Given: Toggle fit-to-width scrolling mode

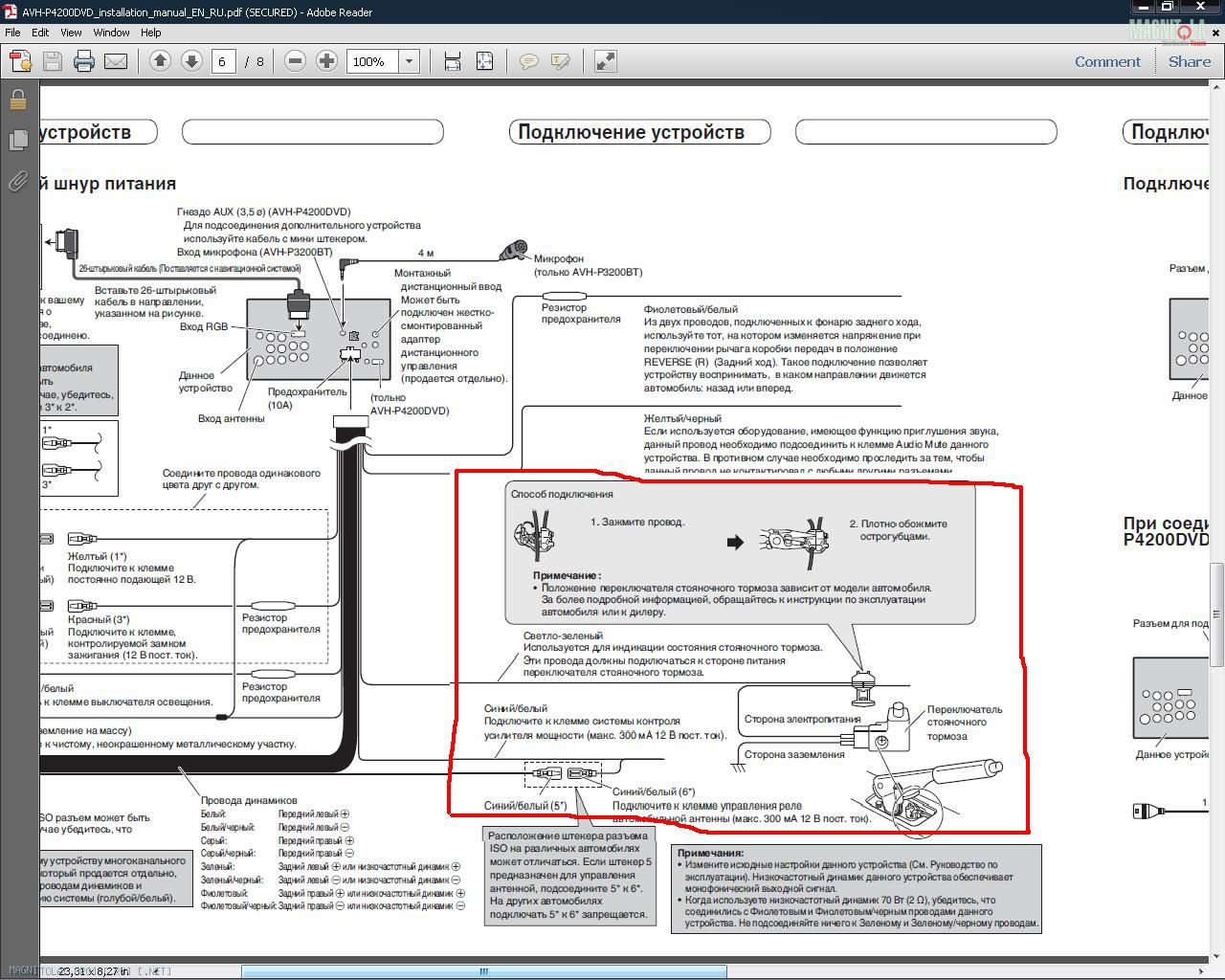Looking at the screenshot, I should click(x=453, y=61).
